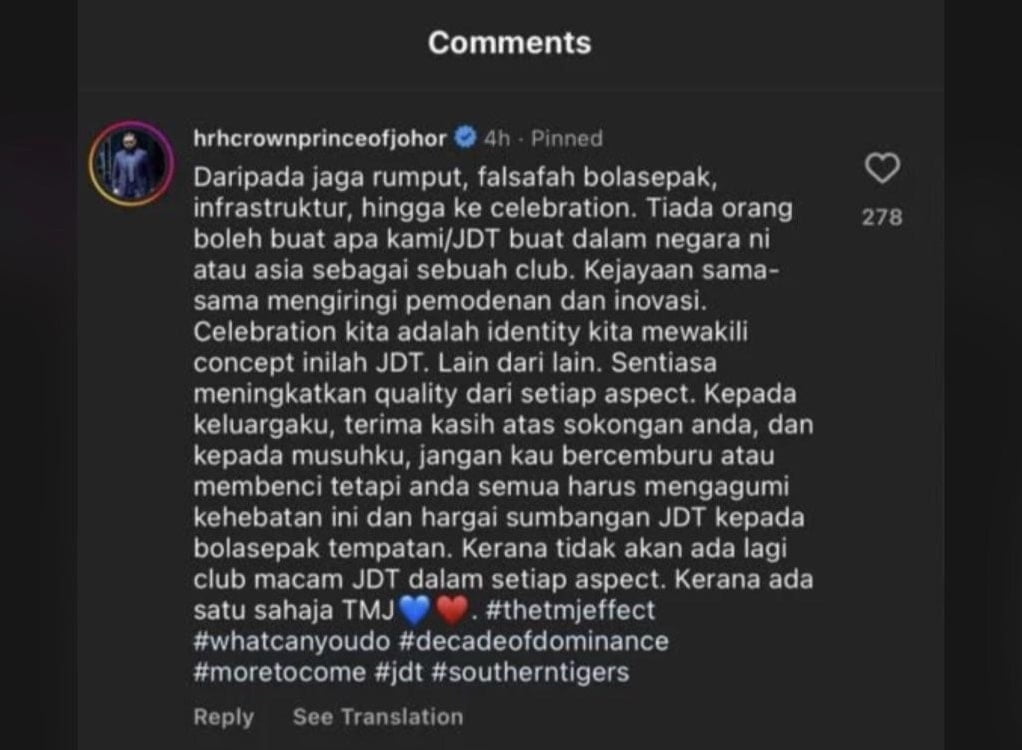The width and height of the screenshot is (1022, 750).
Task: Open the #moretocome hashtag
Action: (280, 672)
